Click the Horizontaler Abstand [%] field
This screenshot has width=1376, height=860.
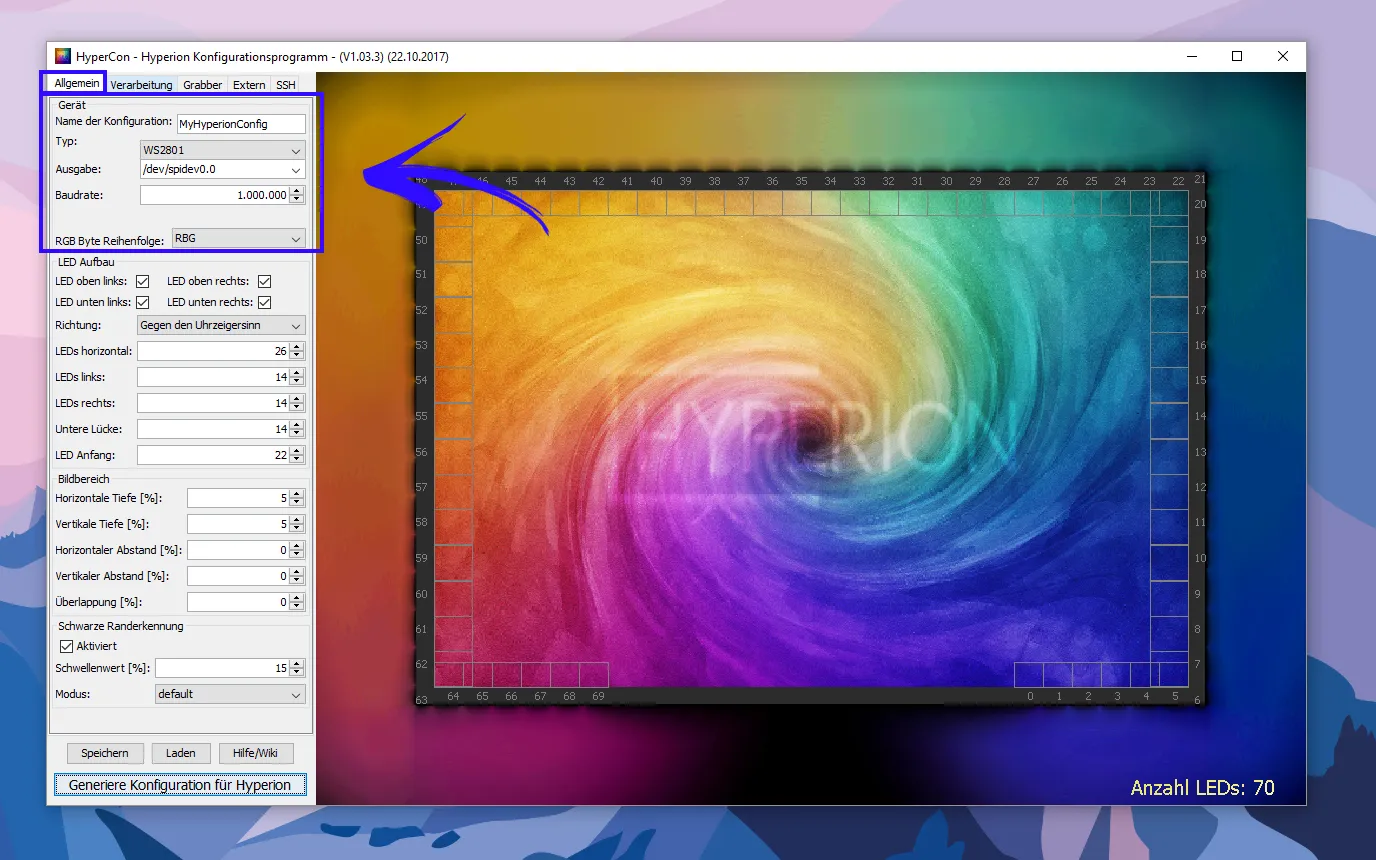coord(238,550)
